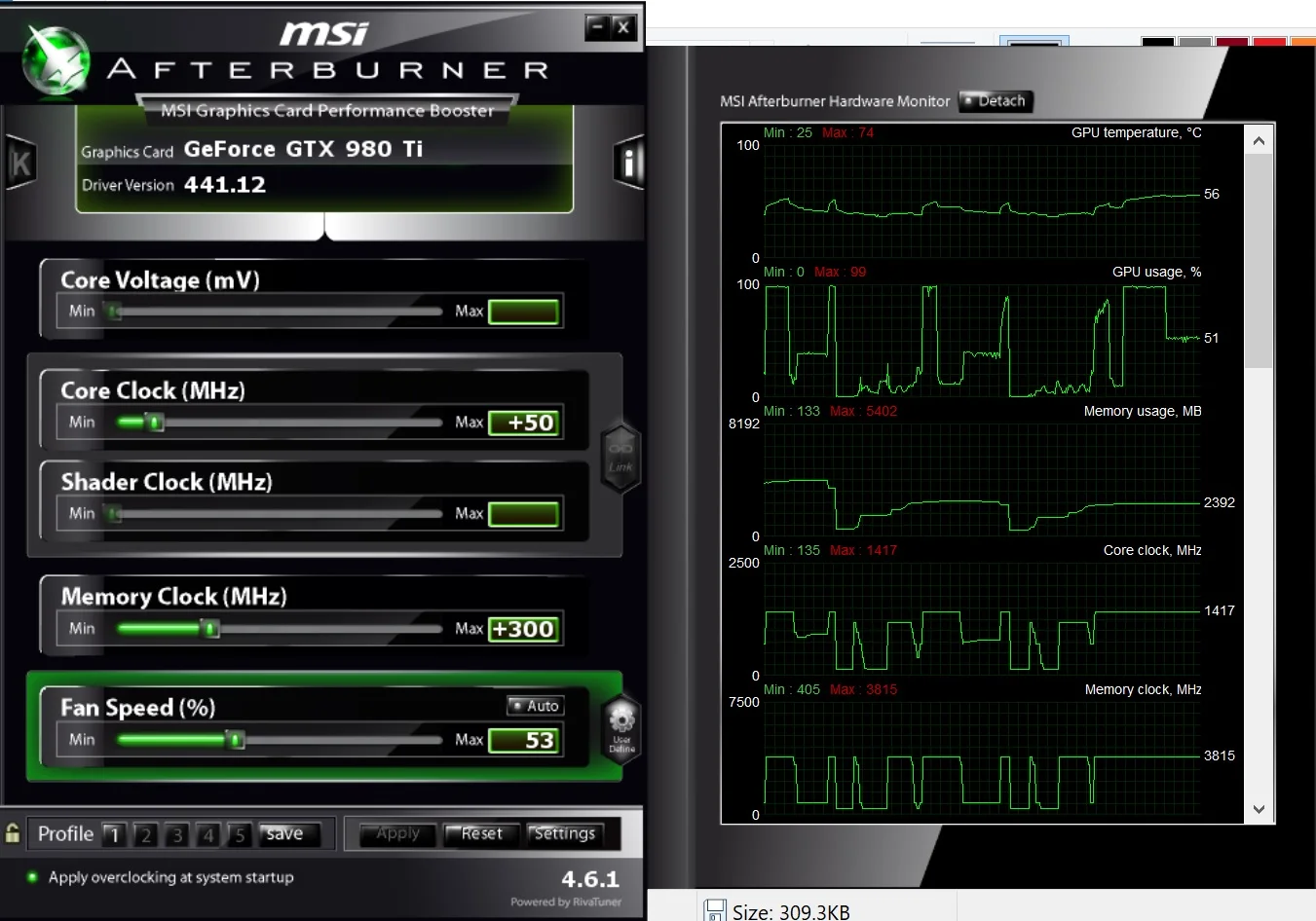The height and width of the screenshot is (921, 1316).
Task: Click the Core Clock +50 value field
Action: [524, 423]
